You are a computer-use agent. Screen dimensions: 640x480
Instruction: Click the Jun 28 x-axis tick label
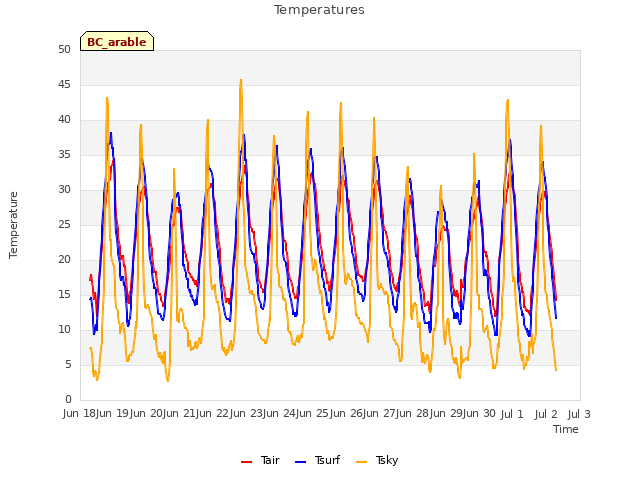[x=413, y=414]
